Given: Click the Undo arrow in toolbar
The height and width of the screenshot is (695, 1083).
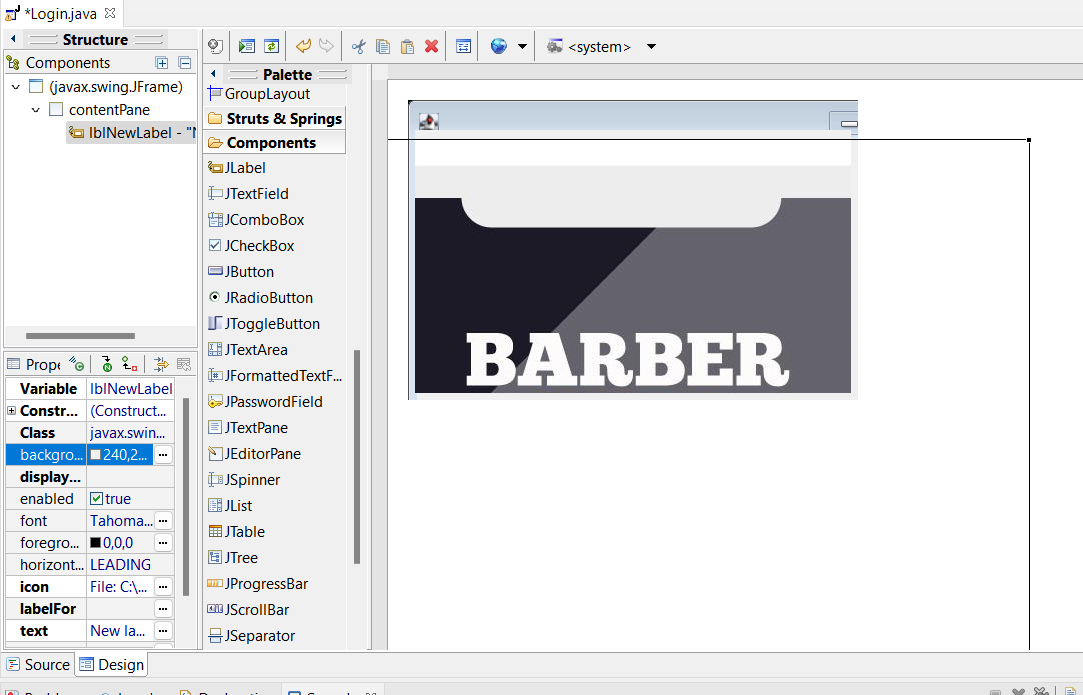Looking at the screenshot, I should [x=303, y=46].
